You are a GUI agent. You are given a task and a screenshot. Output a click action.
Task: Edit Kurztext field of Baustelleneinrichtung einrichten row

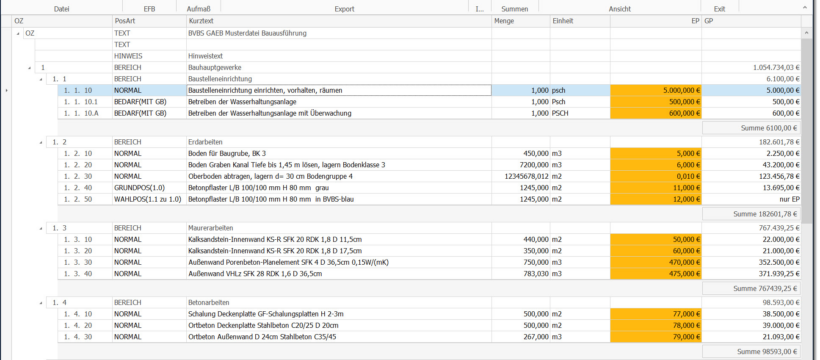[339, 91]
